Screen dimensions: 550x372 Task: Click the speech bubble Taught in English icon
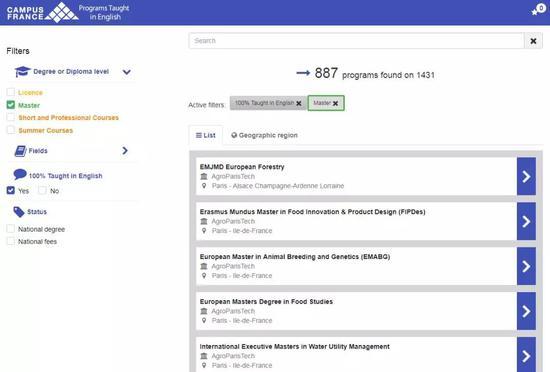(20, 174)
